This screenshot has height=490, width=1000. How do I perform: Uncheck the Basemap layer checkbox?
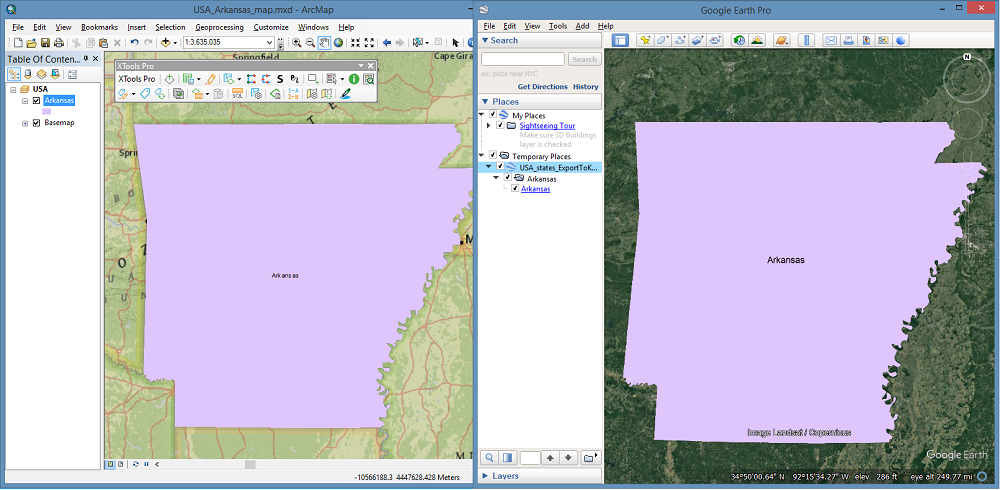click(36, 122)
